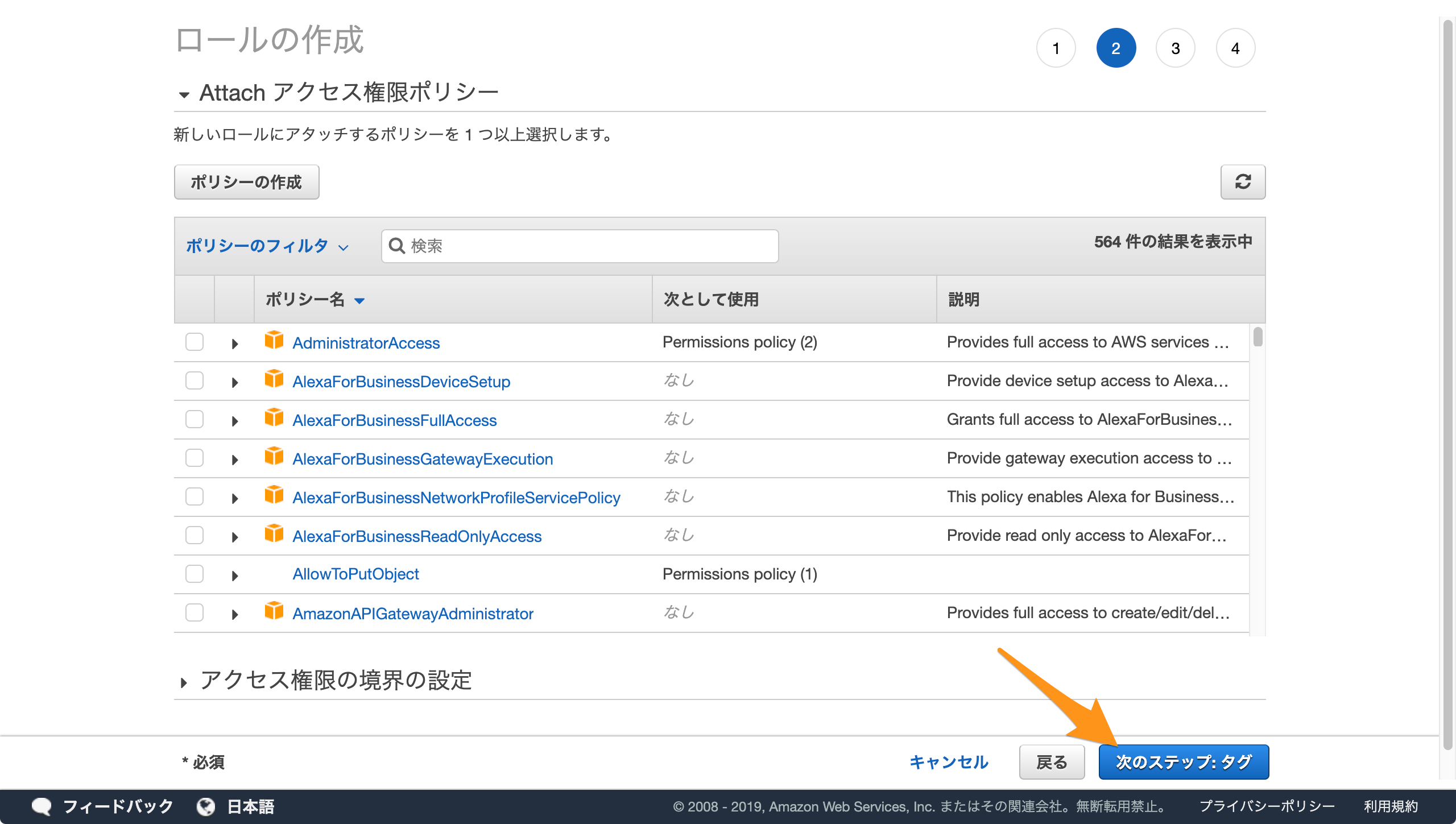Jump to step 4 of wizard
Screen dimensions: 1456x824
coord(1235,48)
